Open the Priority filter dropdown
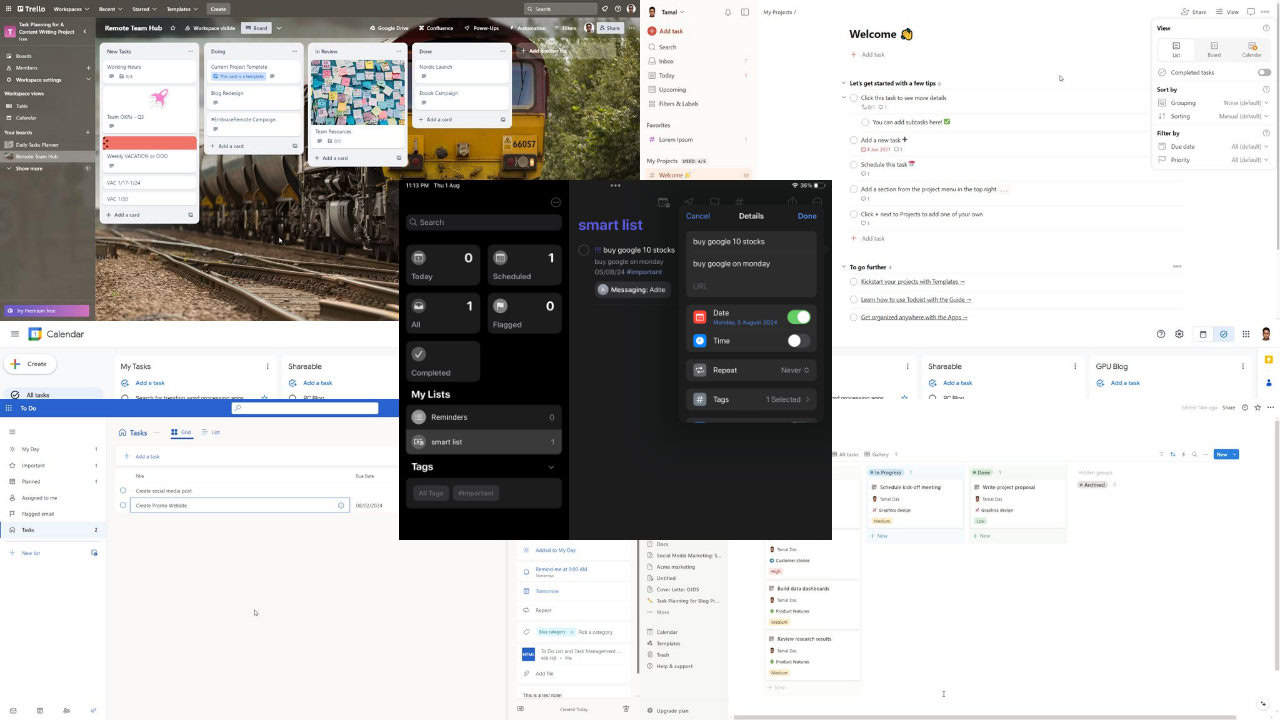This screenshot has height=720, width=1280. (1252, 160)
